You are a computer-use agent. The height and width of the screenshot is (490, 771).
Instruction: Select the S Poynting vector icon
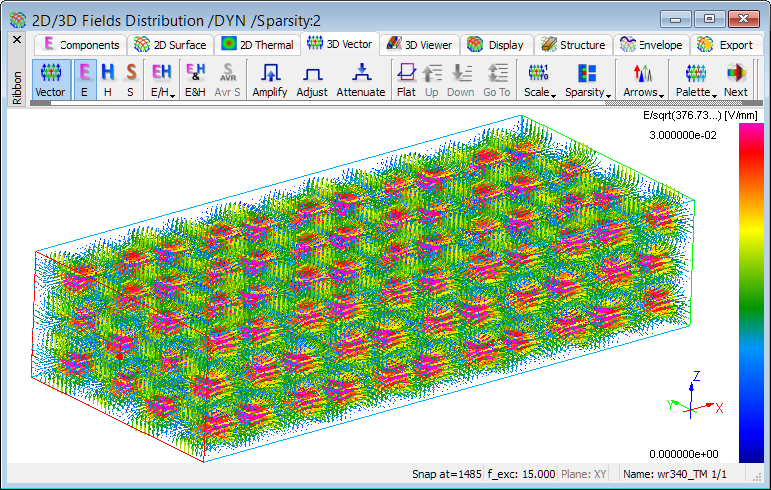[x=131, y=80]
